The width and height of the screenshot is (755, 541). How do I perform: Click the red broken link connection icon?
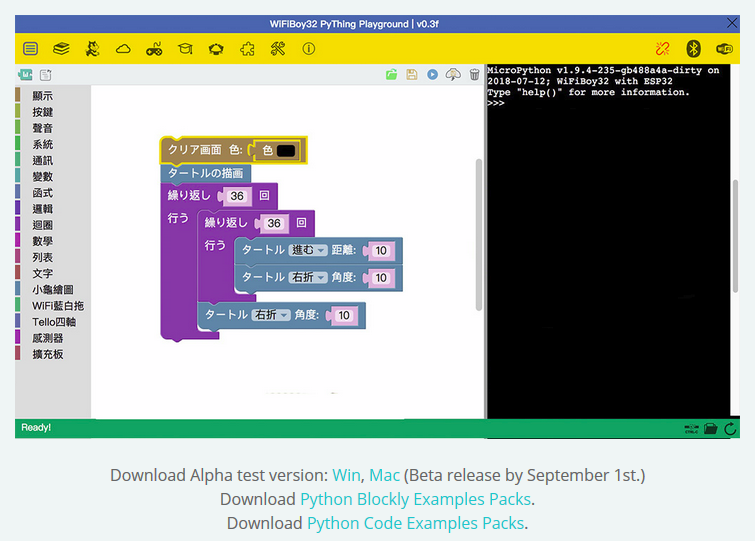(x=663, y=49)
